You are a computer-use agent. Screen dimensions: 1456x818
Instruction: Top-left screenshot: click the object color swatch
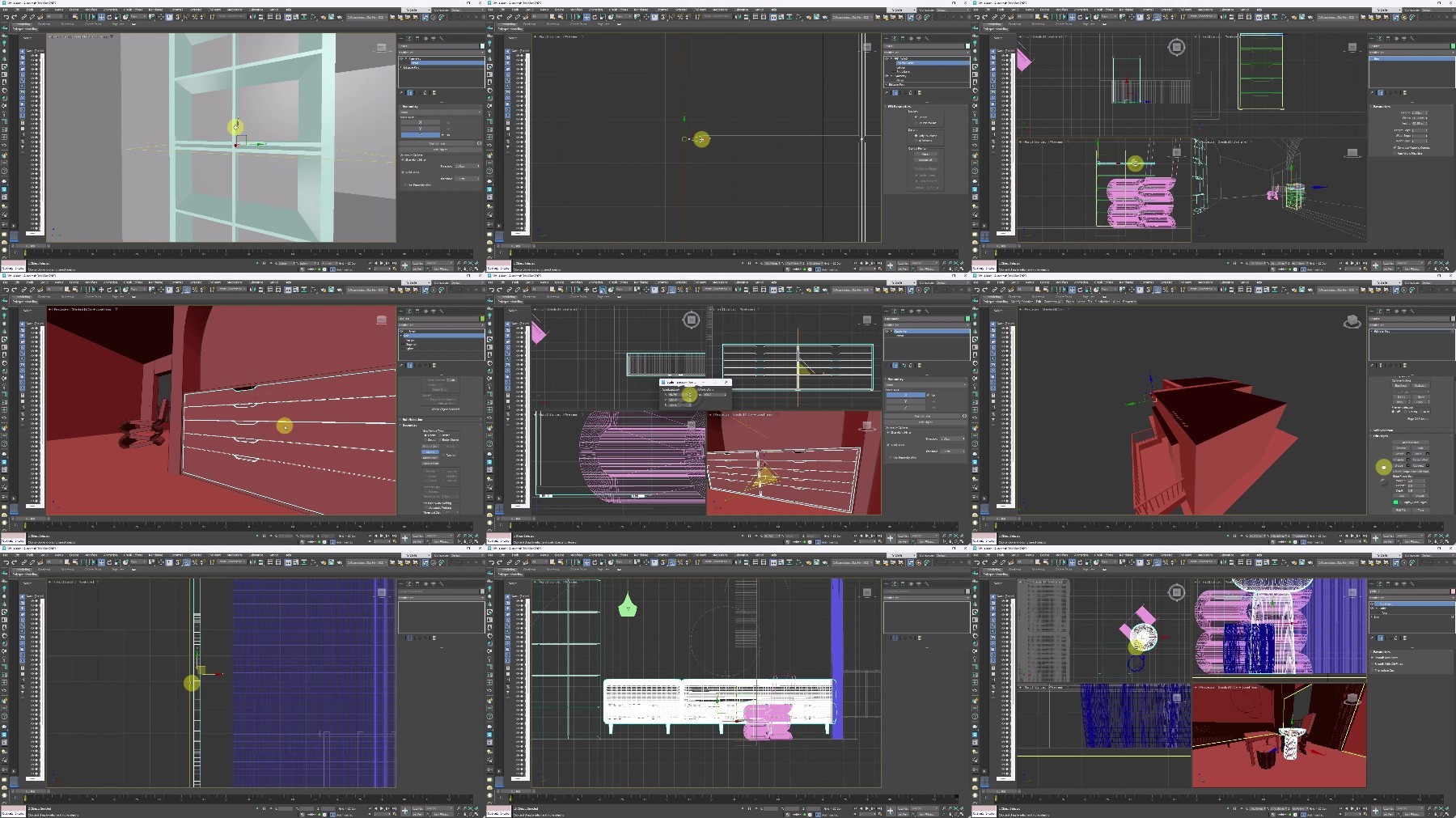pos(482,46)
